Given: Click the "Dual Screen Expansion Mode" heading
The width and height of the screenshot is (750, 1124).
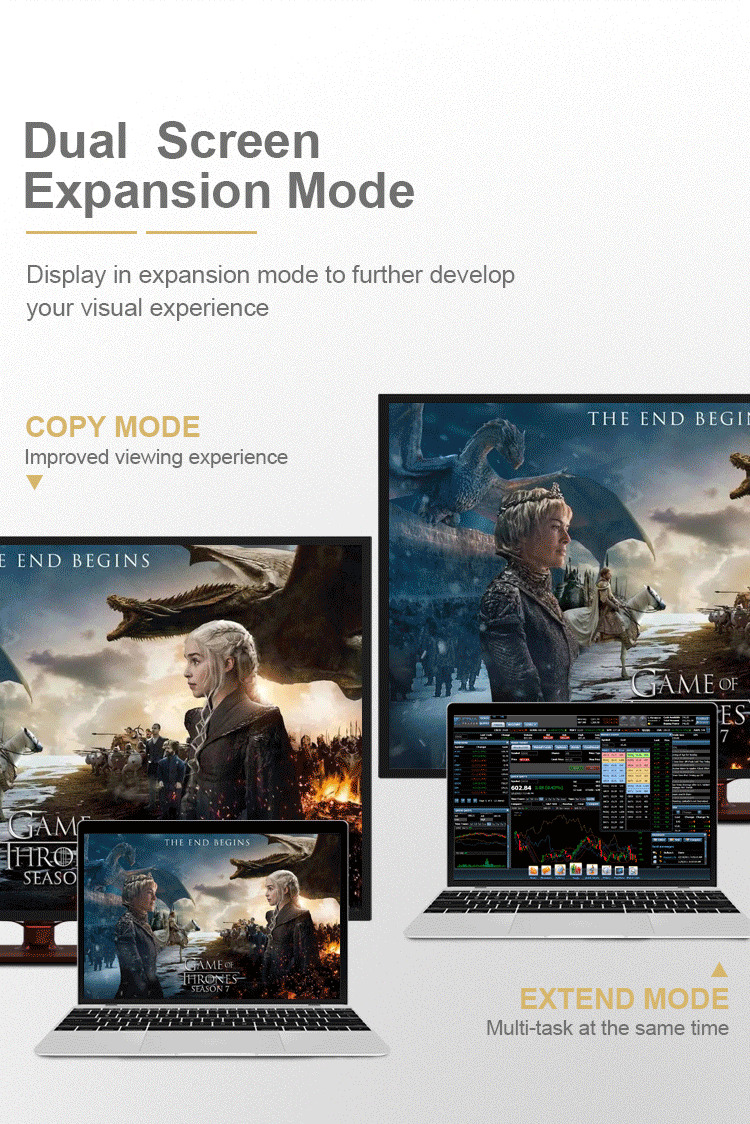Looking at the screenshot, I should pyautogui.click(x=219, y=166).
